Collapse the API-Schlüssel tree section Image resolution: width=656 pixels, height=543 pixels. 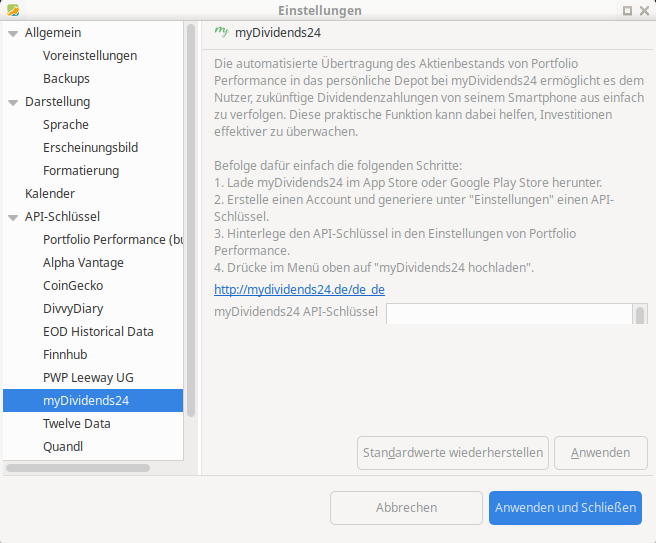(x=13, y=218)
